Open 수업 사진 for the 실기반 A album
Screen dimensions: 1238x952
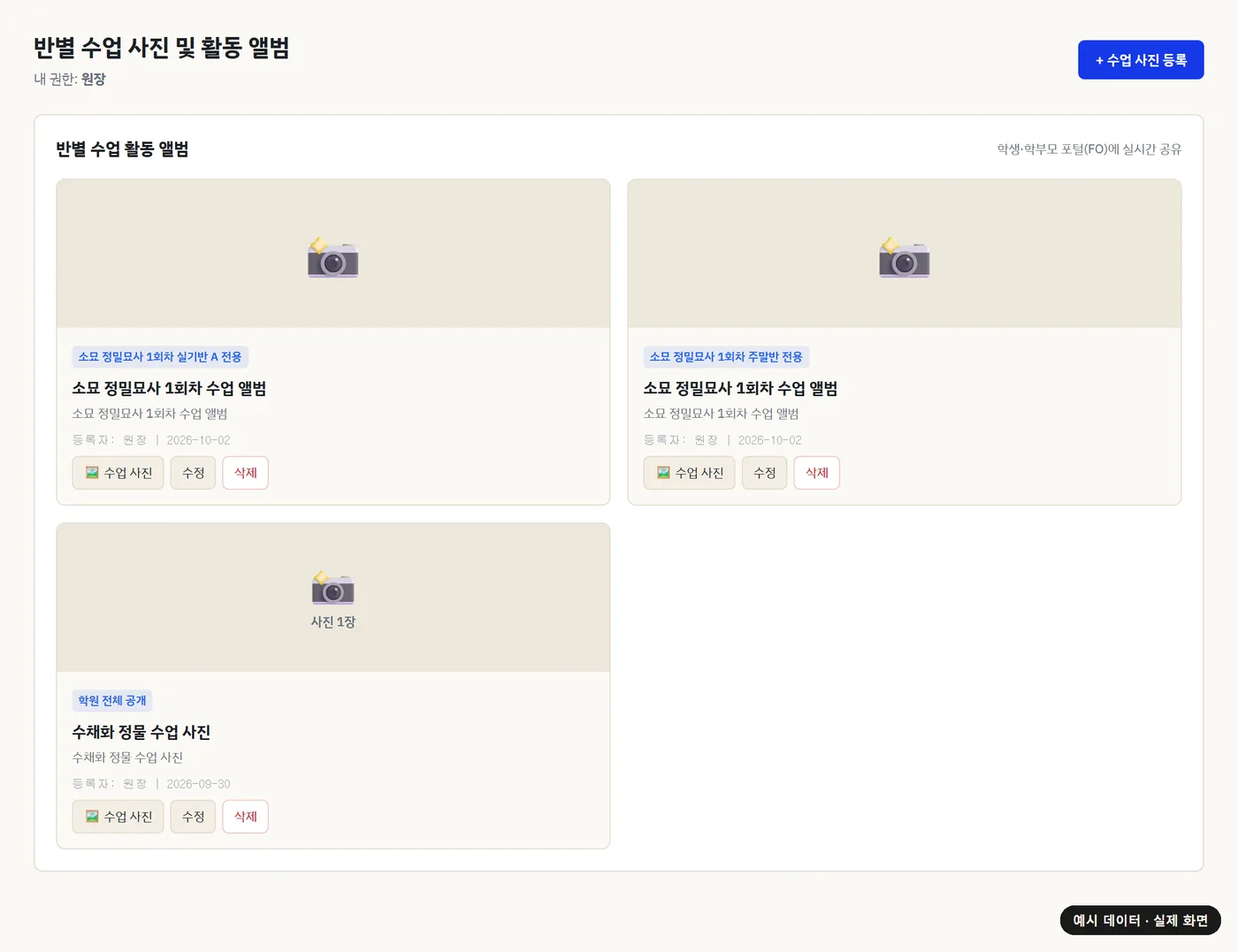point(118,473)
